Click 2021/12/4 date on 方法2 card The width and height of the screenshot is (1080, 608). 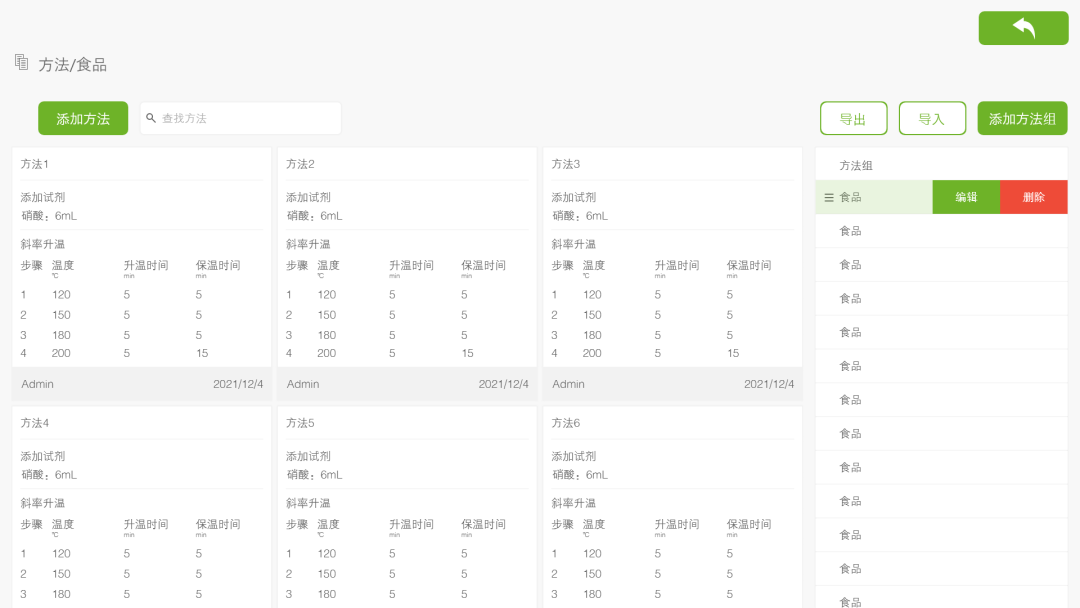[503, 384]
